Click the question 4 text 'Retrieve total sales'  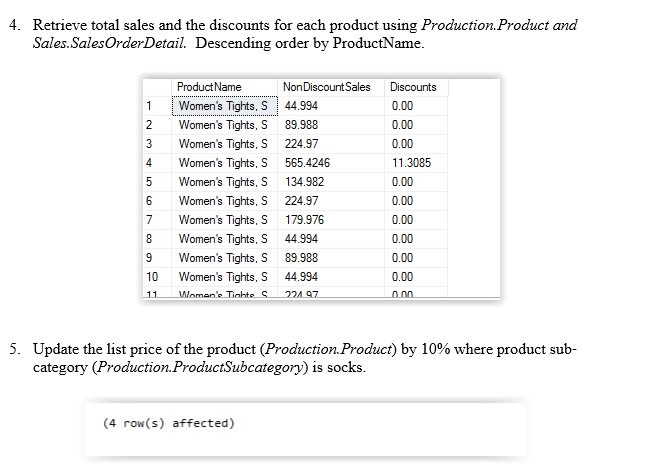(x=93, y=25)
